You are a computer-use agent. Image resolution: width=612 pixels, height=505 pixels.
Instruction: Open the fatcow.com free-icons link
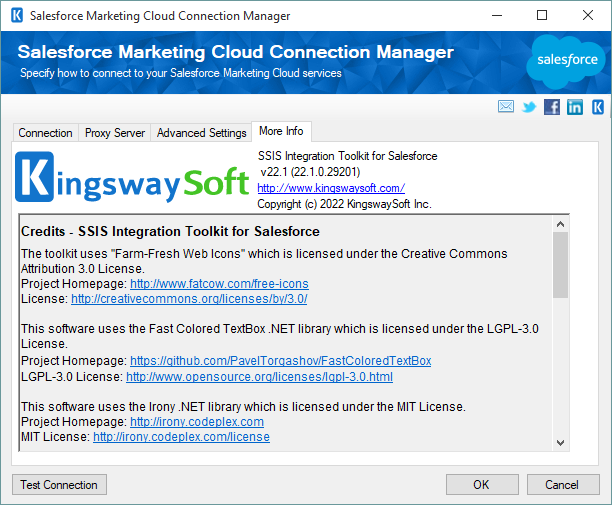[219, 284]
